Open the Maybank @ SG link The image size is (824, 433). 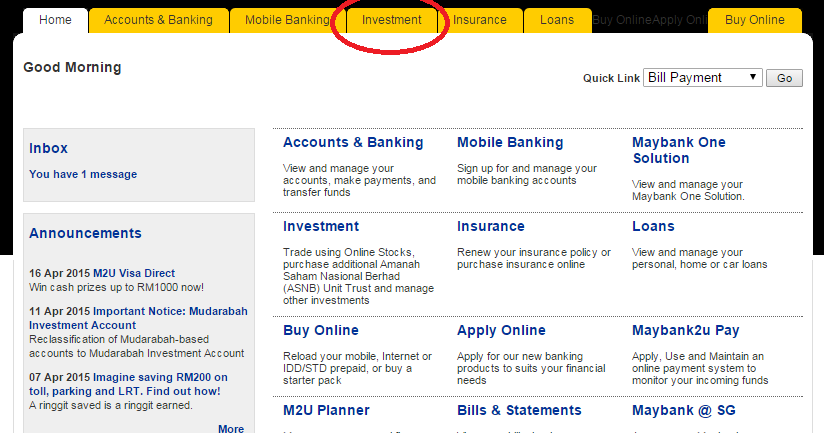coord(684,410)
